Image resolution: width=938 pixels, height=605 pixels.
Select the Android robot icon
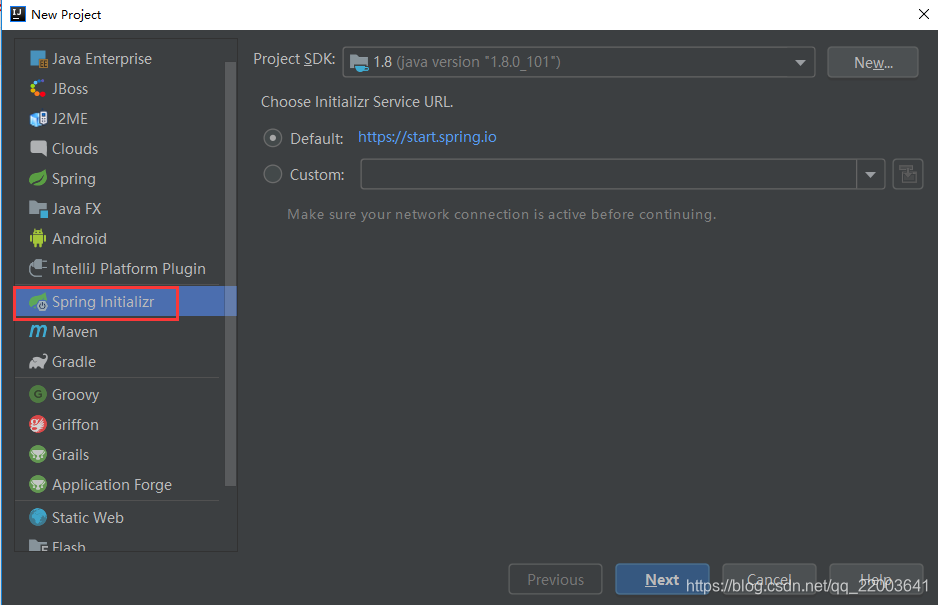pos(38,238)
